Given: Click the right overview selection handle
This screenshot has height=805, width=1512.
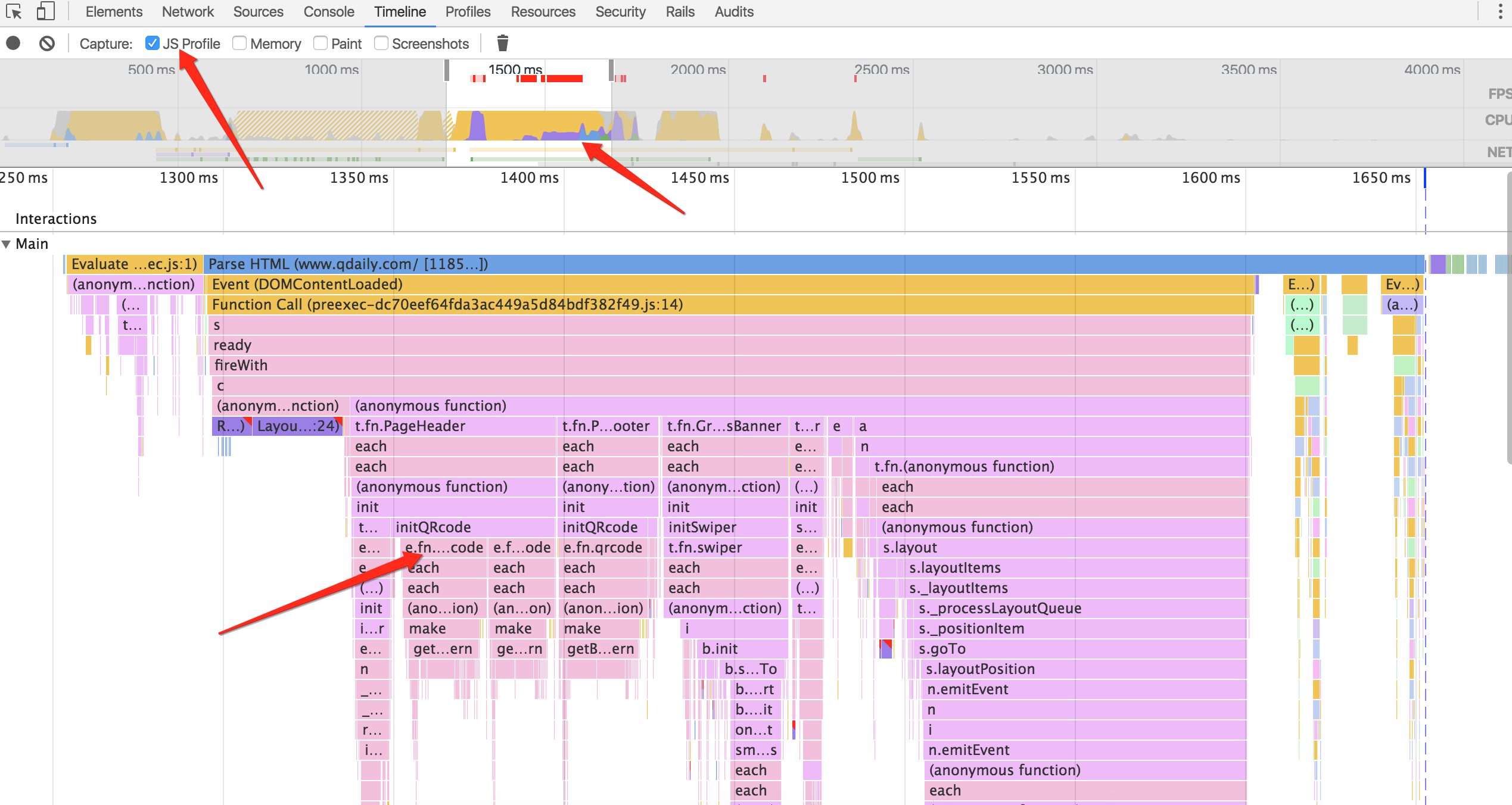Looking at the screenshot, I should [x=611, y=70].
